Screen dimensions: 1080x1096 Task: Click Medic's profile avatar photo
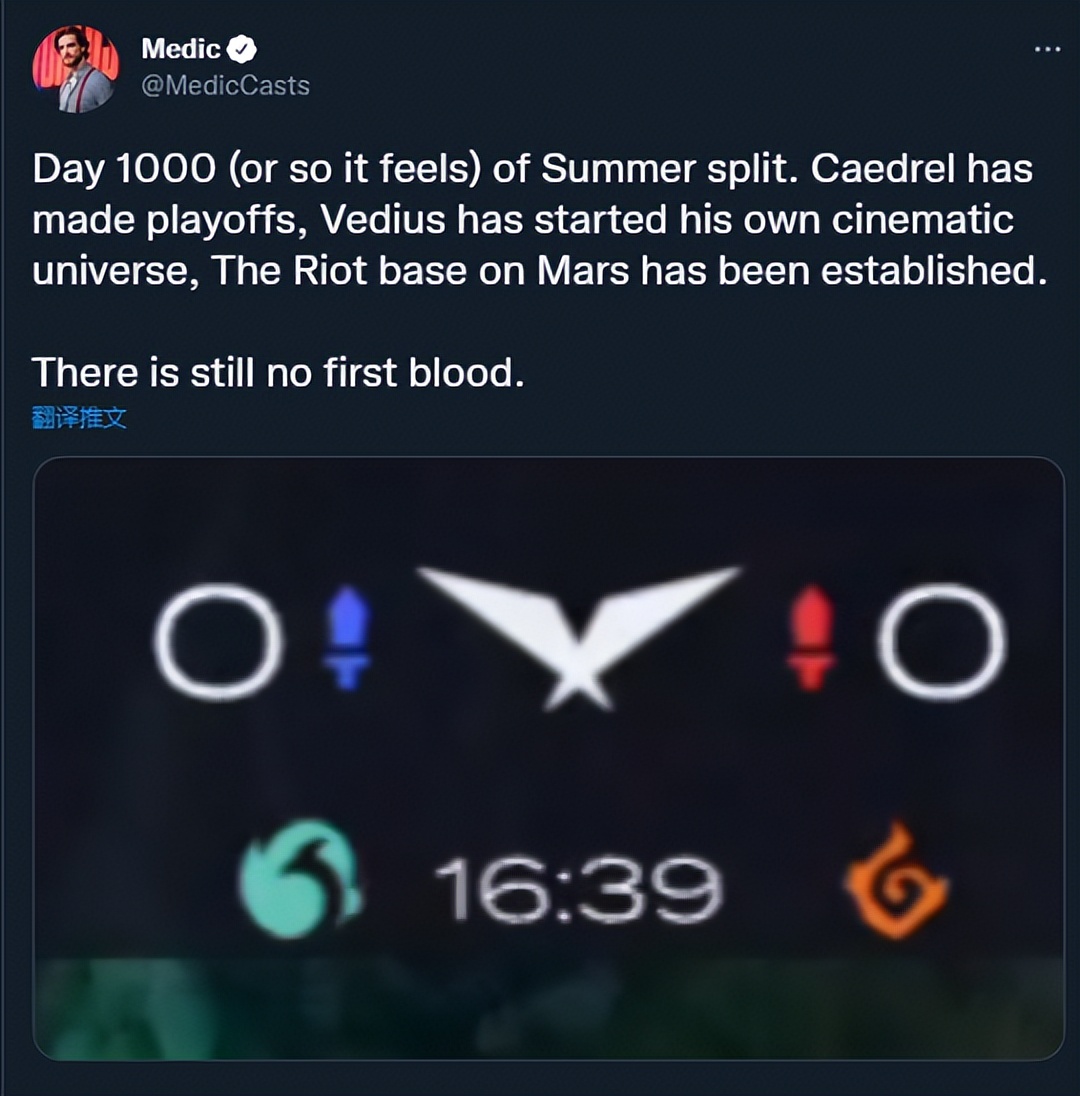coord(76,69)
